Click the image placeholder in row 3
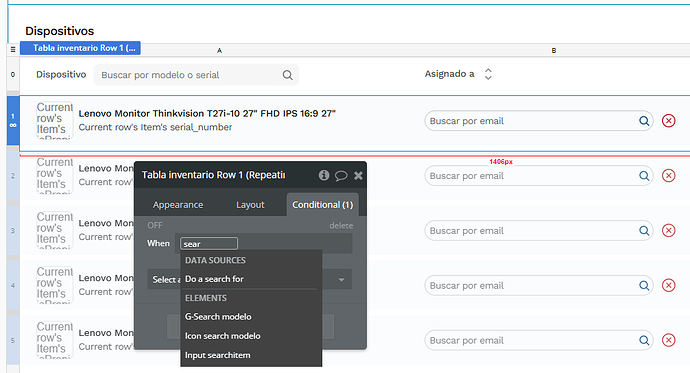Viewport: 690px width, 373px height. click(55, 230)
